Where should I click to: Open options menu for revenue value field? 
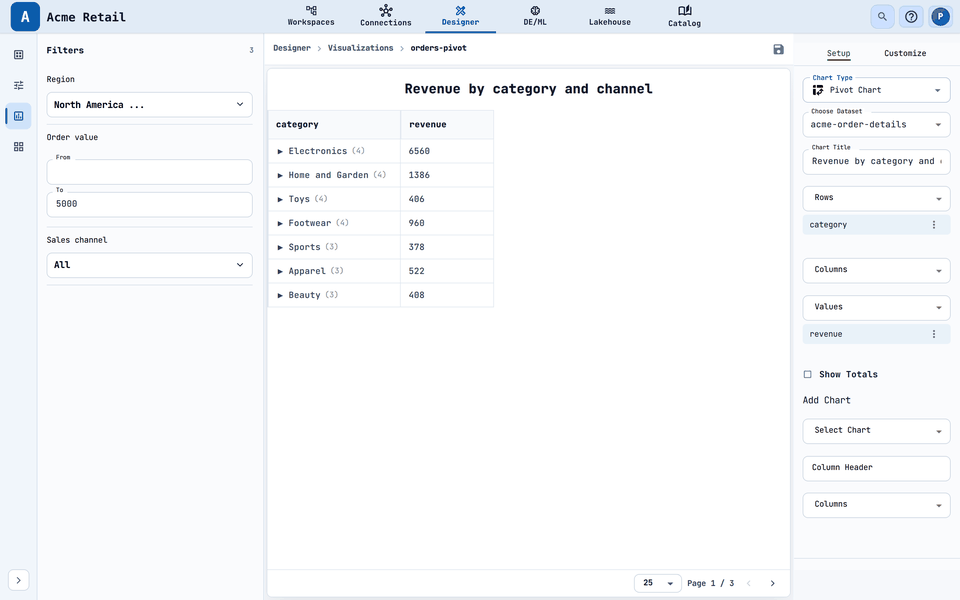(x=934, y=334)
